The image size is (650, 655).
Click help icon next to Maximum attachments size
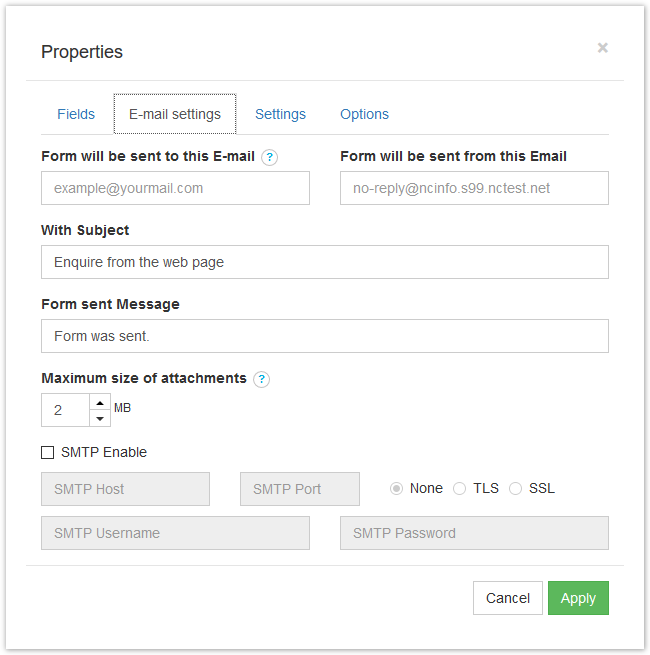point(262,379)
